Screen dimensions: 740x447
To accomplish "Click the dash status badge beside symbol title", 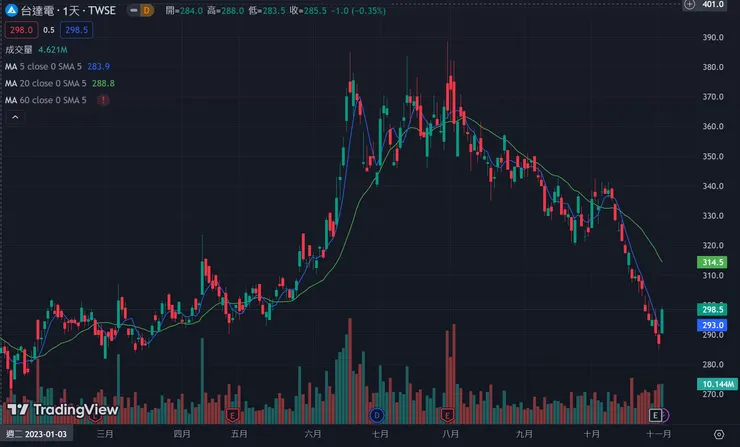I will 134,10.
